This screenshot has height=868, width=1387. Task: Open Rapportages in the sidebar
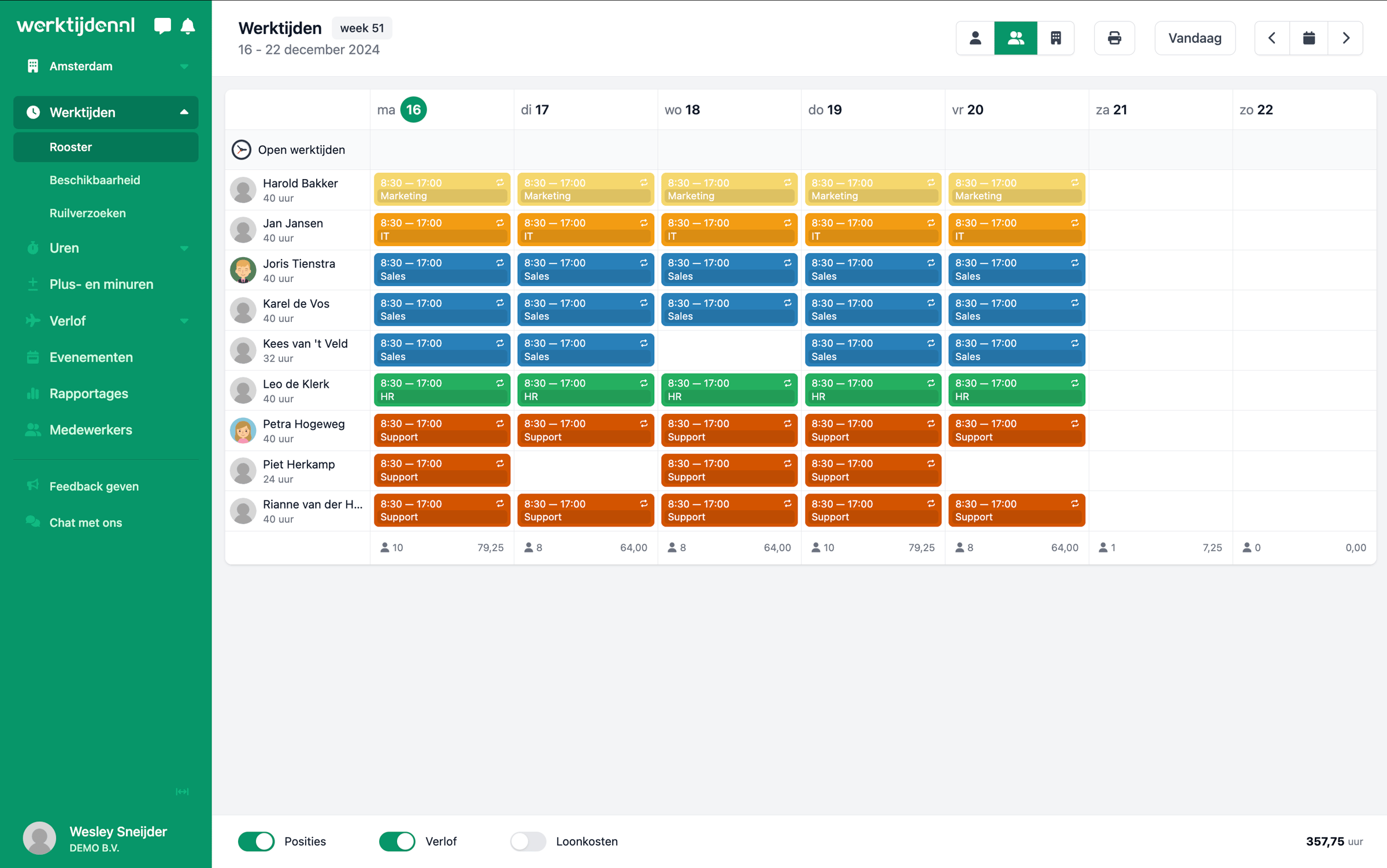point(89,394)
